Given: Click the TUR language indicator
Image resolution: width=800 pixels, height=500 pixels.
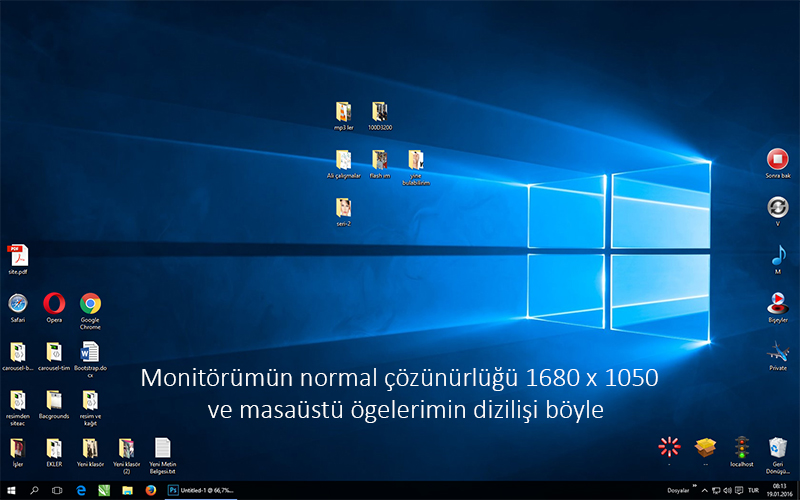Looking at the screenshot, I should (x=754, y=491).
